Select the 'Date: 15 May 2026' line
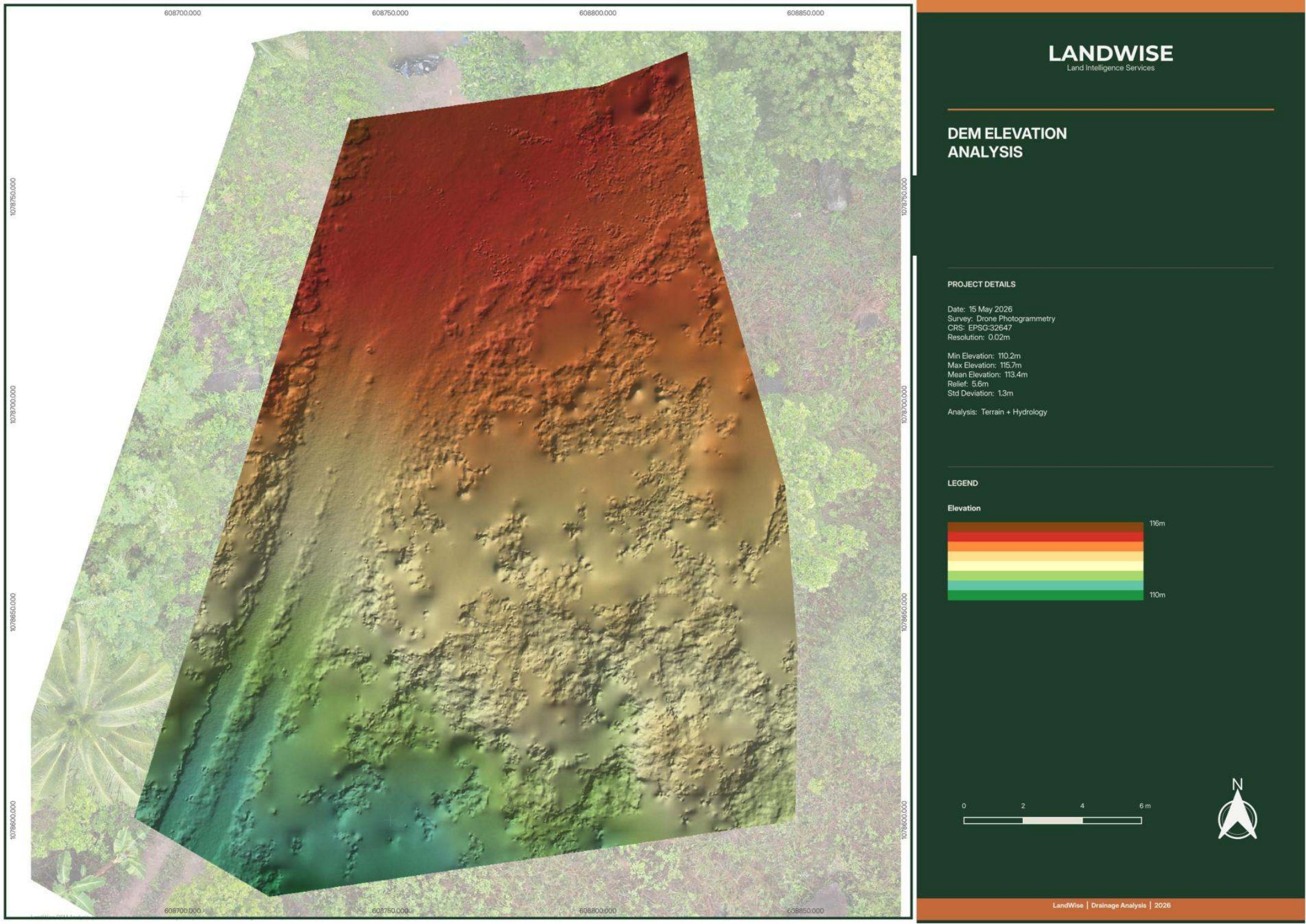Screen dimensions: 1306x924 pyautogui.click(x=979, y=309)
